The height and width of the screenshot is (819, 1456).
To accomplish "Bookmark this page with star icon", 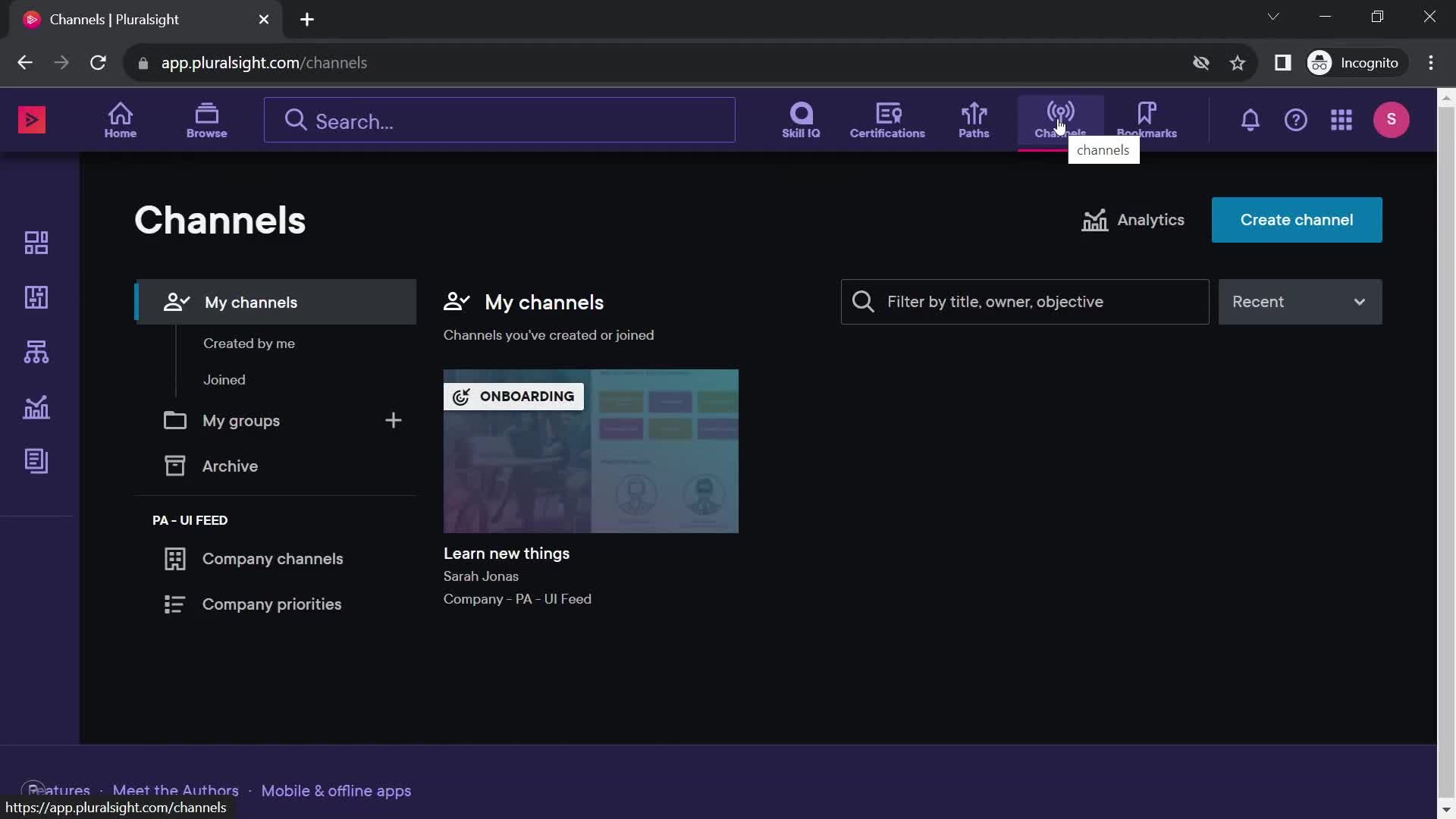I will [1238, 63].
